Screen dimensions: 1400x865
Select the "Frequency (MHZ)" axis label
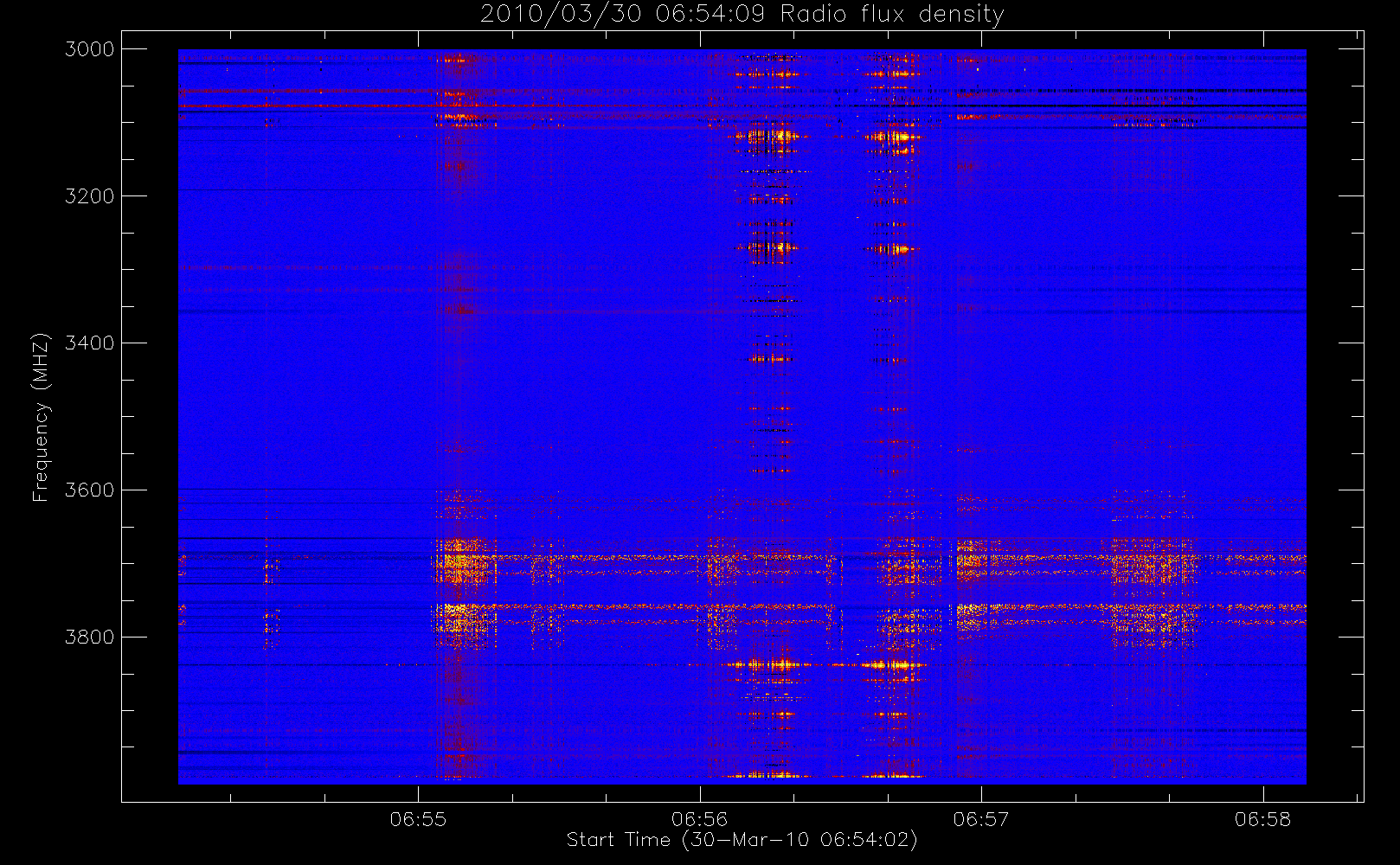[x=41, y=418]
